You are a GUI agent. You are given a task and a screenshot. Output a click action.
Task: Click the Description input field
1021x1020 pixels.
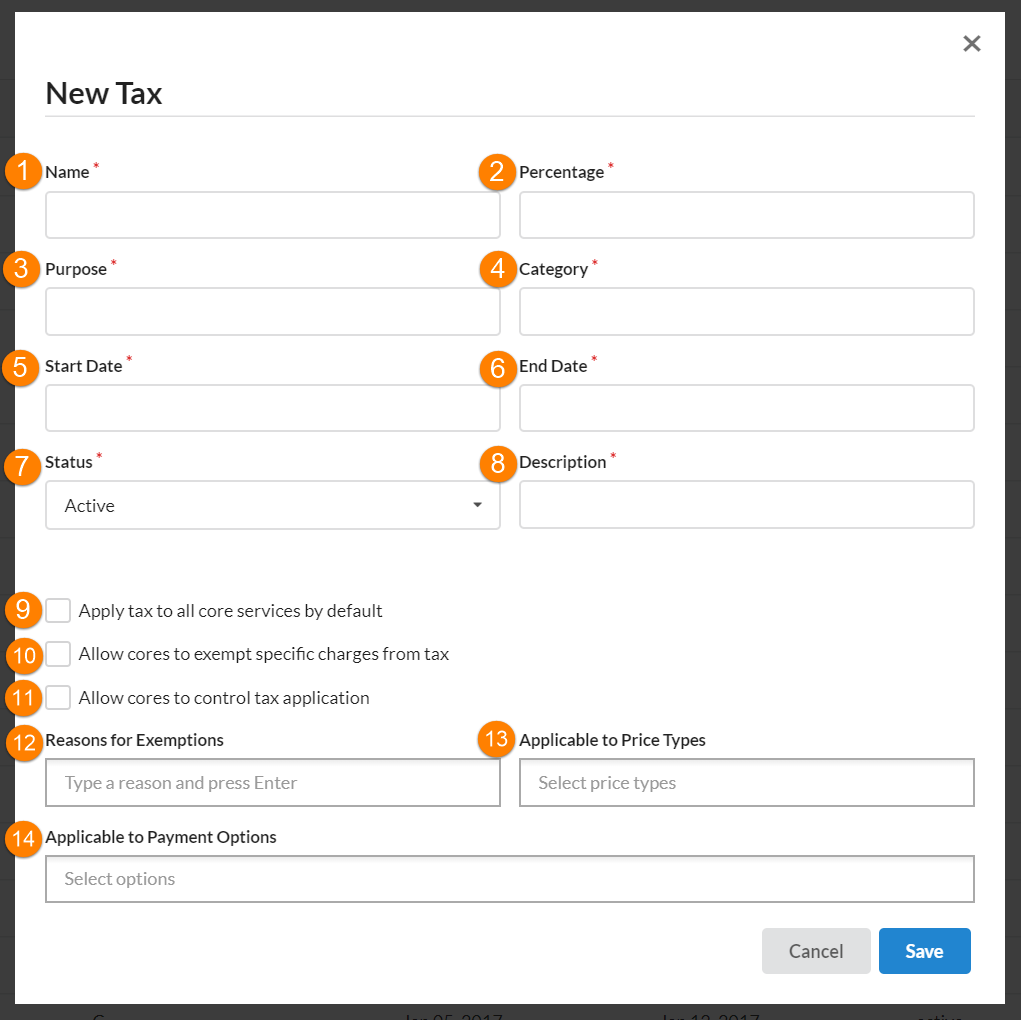tap(746, 505)
